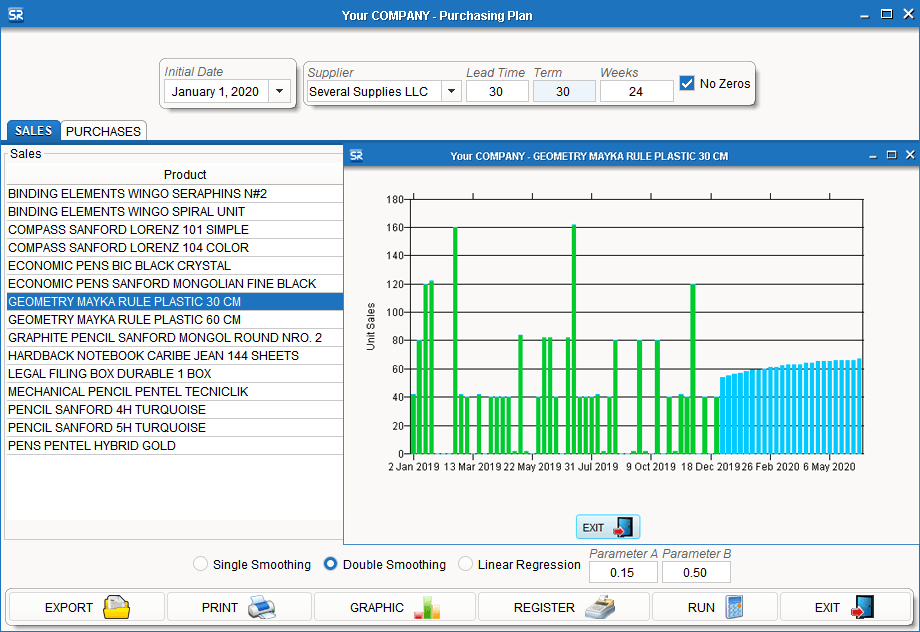
Task: Click the January 1, 2020 date field
Action: tap(216, 92)
